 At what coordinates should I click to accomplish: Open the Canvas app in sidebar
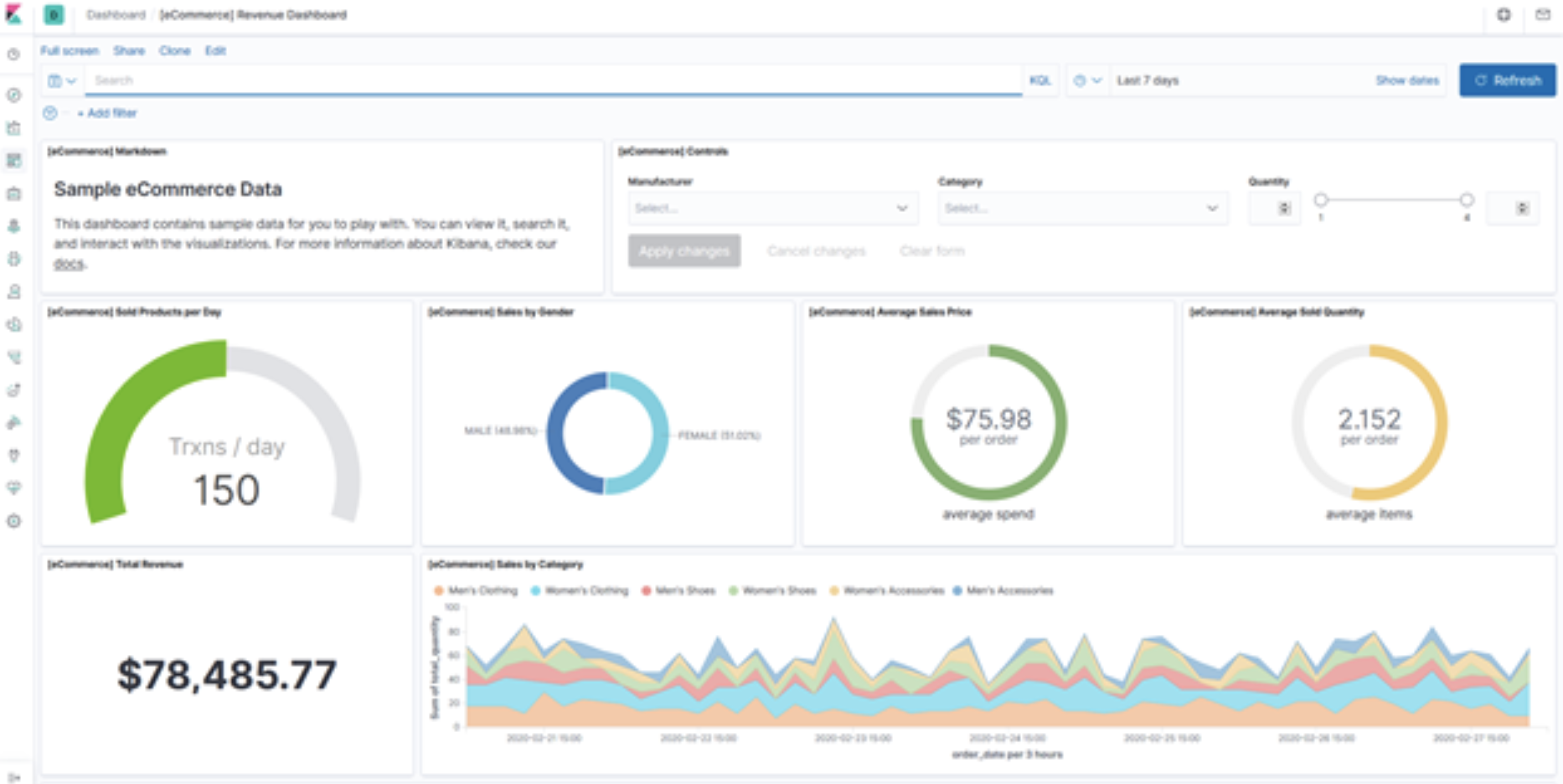click(x=14, y=193)
